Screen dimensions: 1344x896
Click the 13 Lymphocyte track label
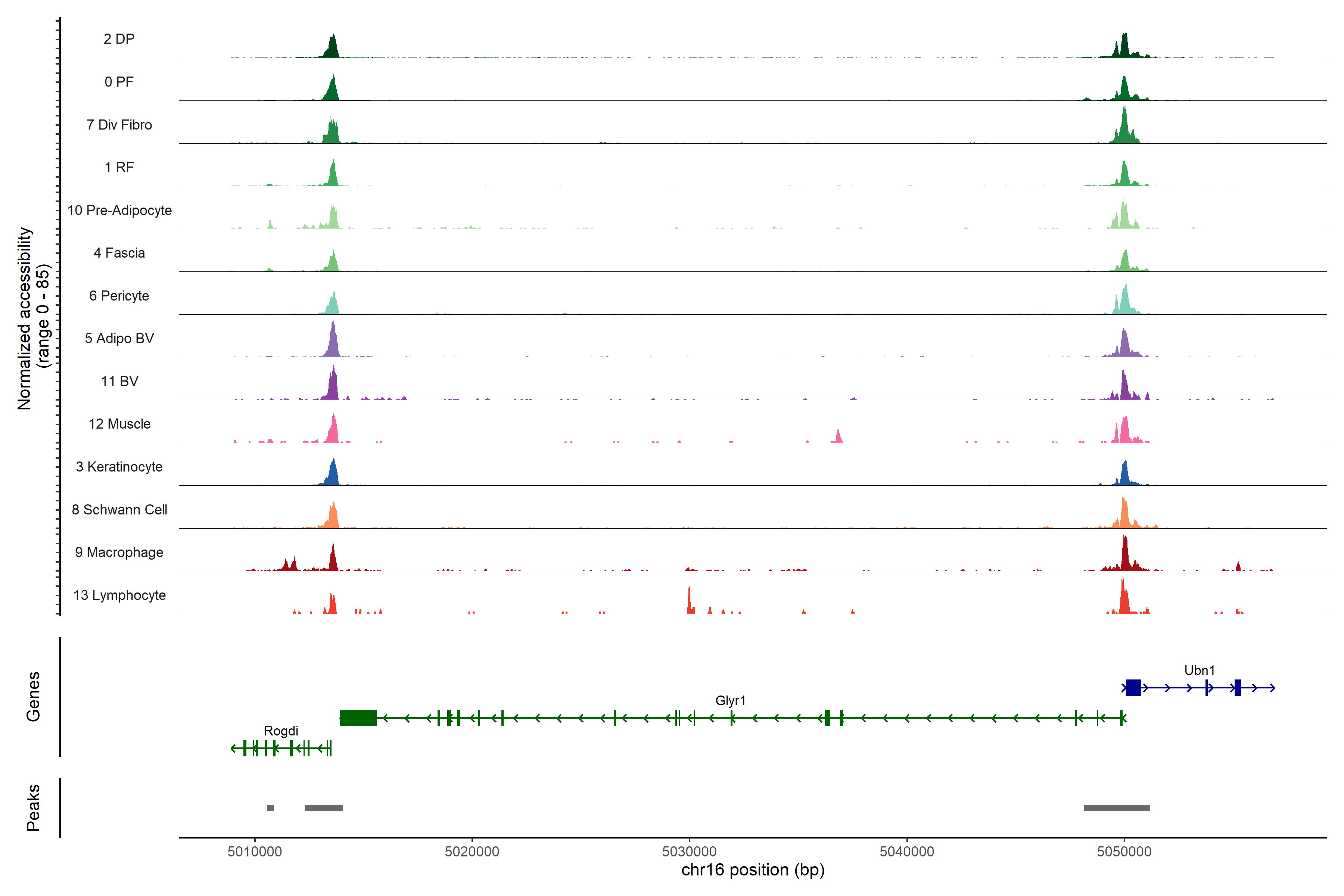(119, 595)
